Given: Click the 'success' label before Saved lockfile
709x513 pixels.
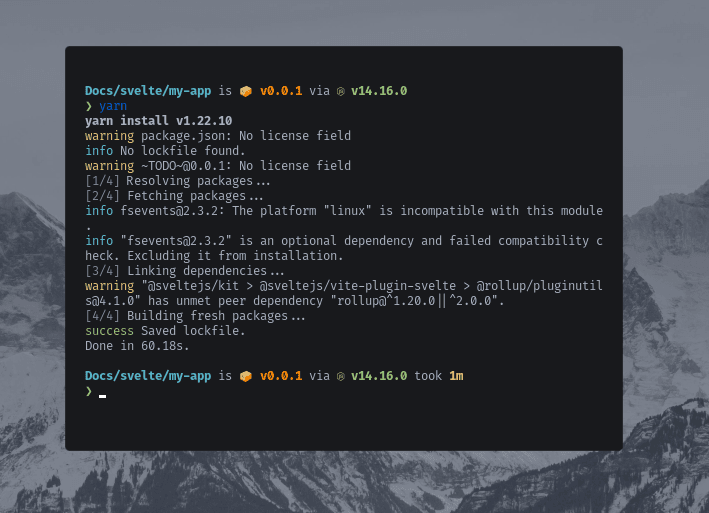Looking at the screenshot, I should coord(109,331).
